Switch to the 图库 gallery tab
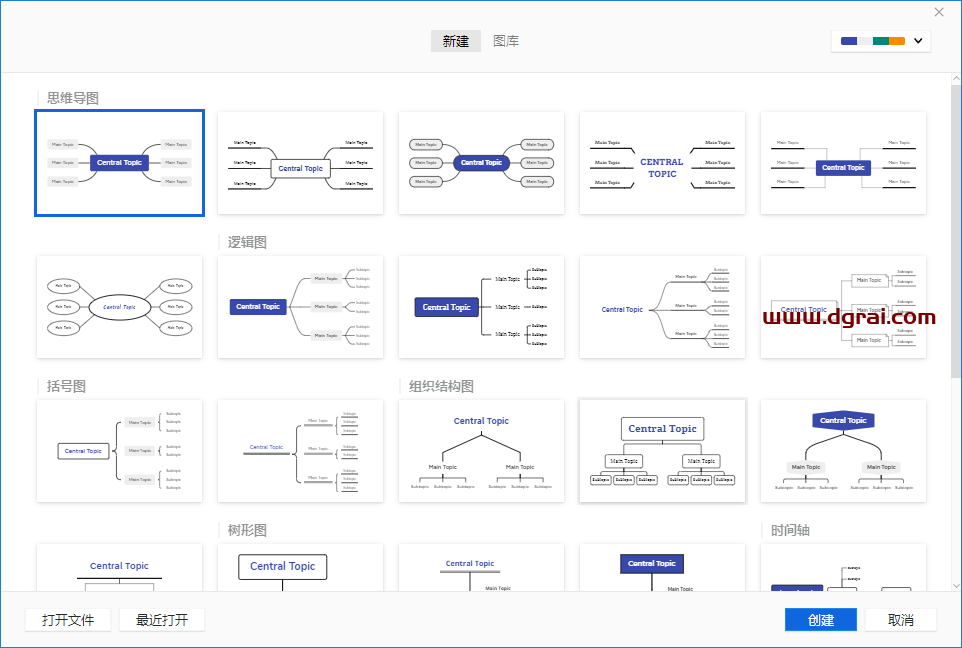 point(506,41)
